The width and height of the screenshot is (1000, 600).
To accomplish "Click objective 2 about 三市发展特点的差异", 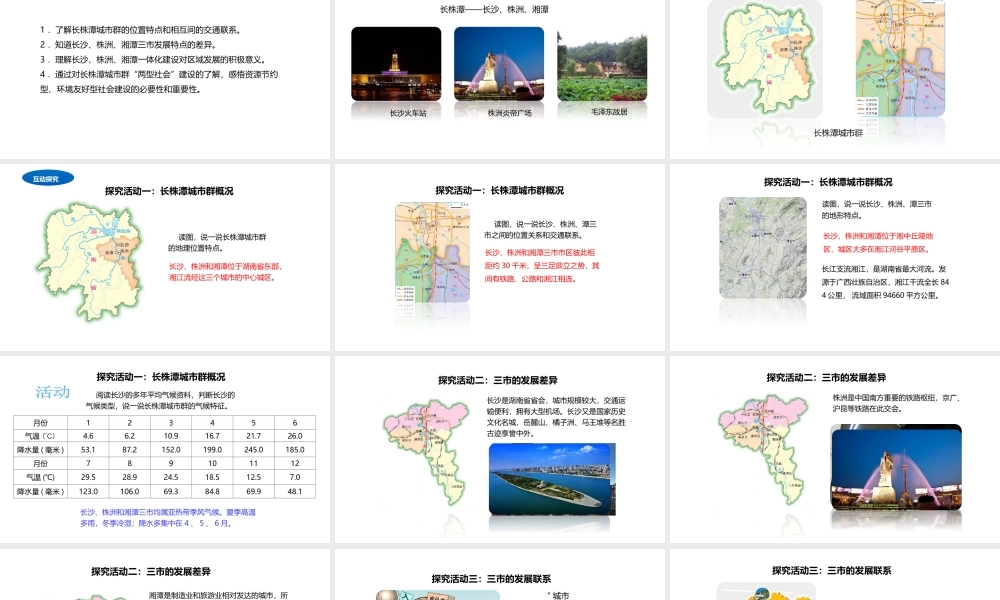I will coord(129,45).
